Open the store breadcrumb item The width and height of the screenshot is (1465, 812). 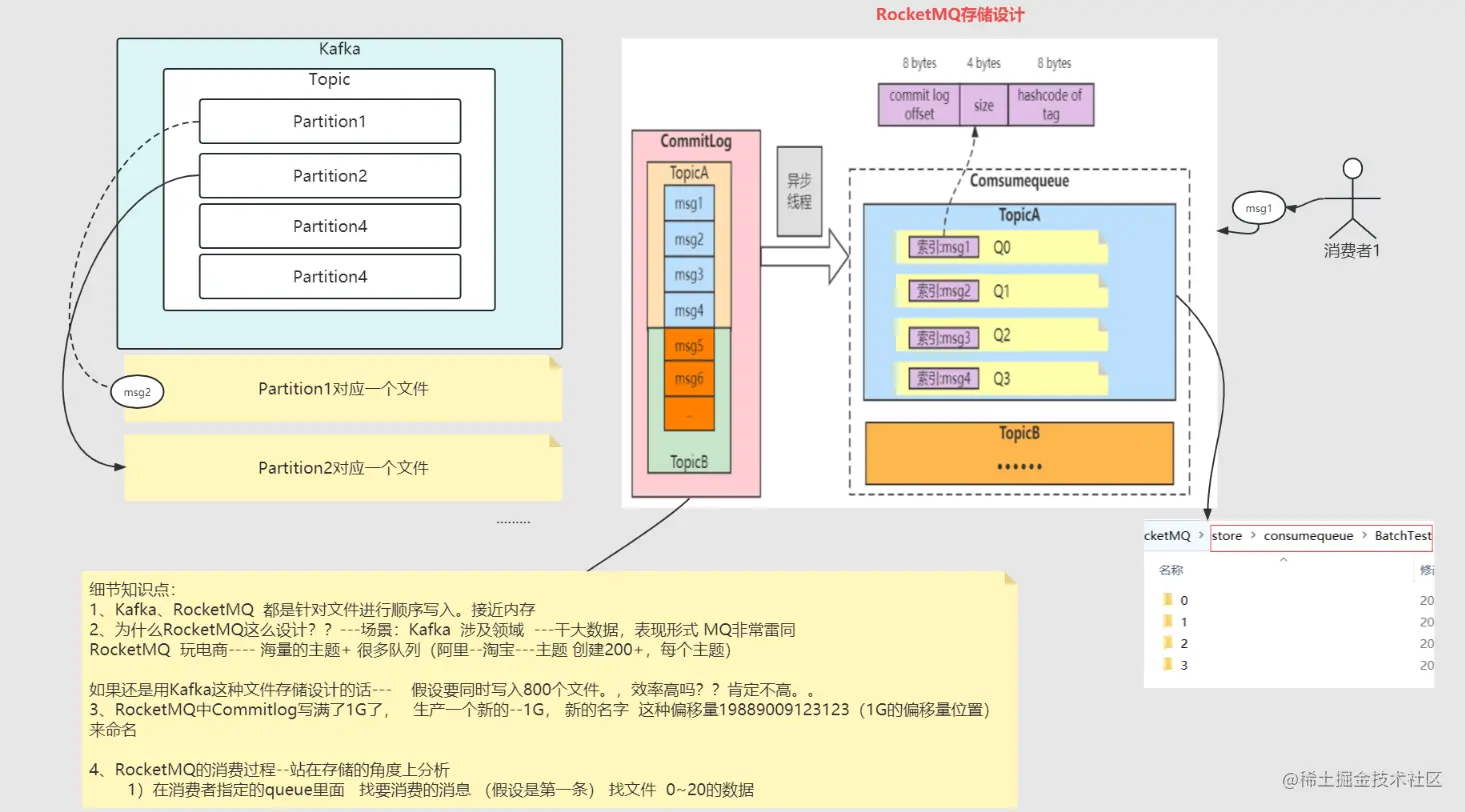pyautogui.click(x=1226, y=536)
